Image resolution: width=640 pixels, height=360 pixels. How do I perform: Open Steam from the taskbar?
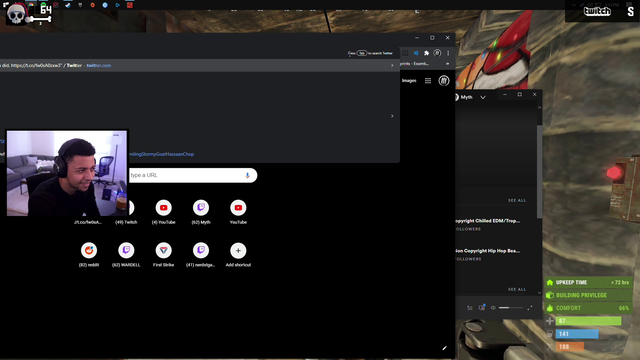pyautogui.click(x=68, y=5)
